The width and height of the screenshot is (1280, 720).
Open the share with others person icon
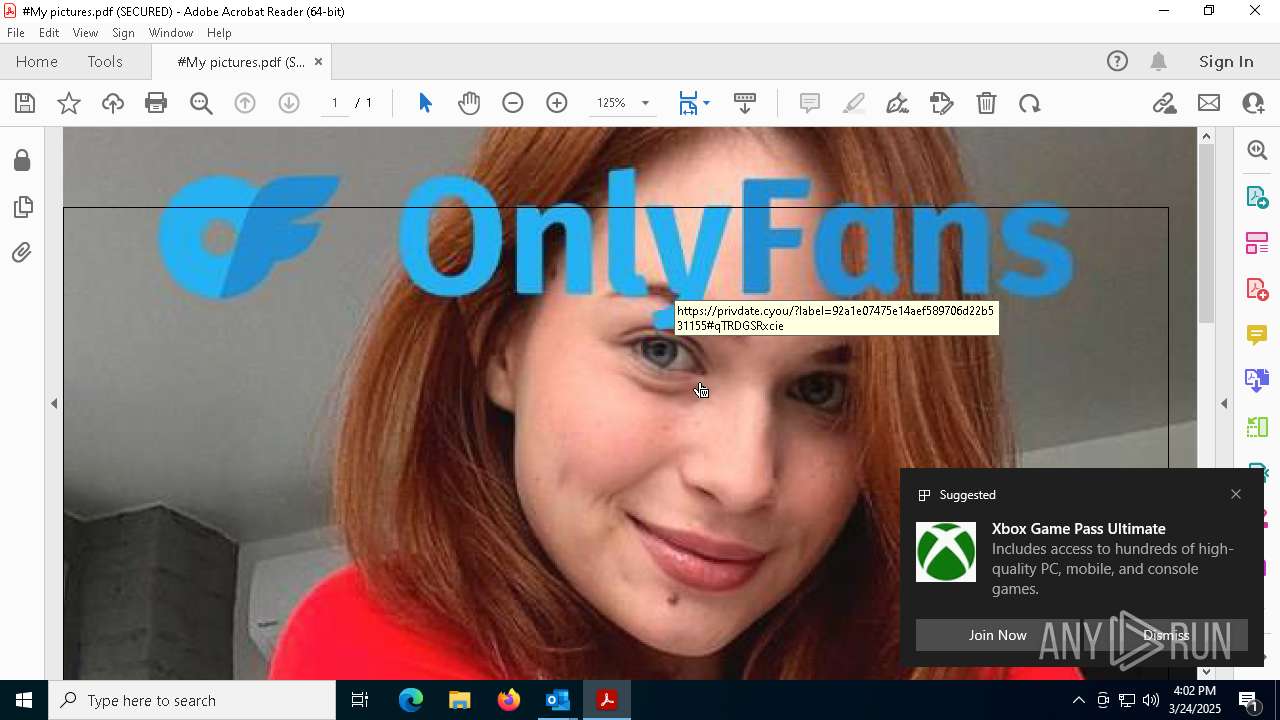1253,103
